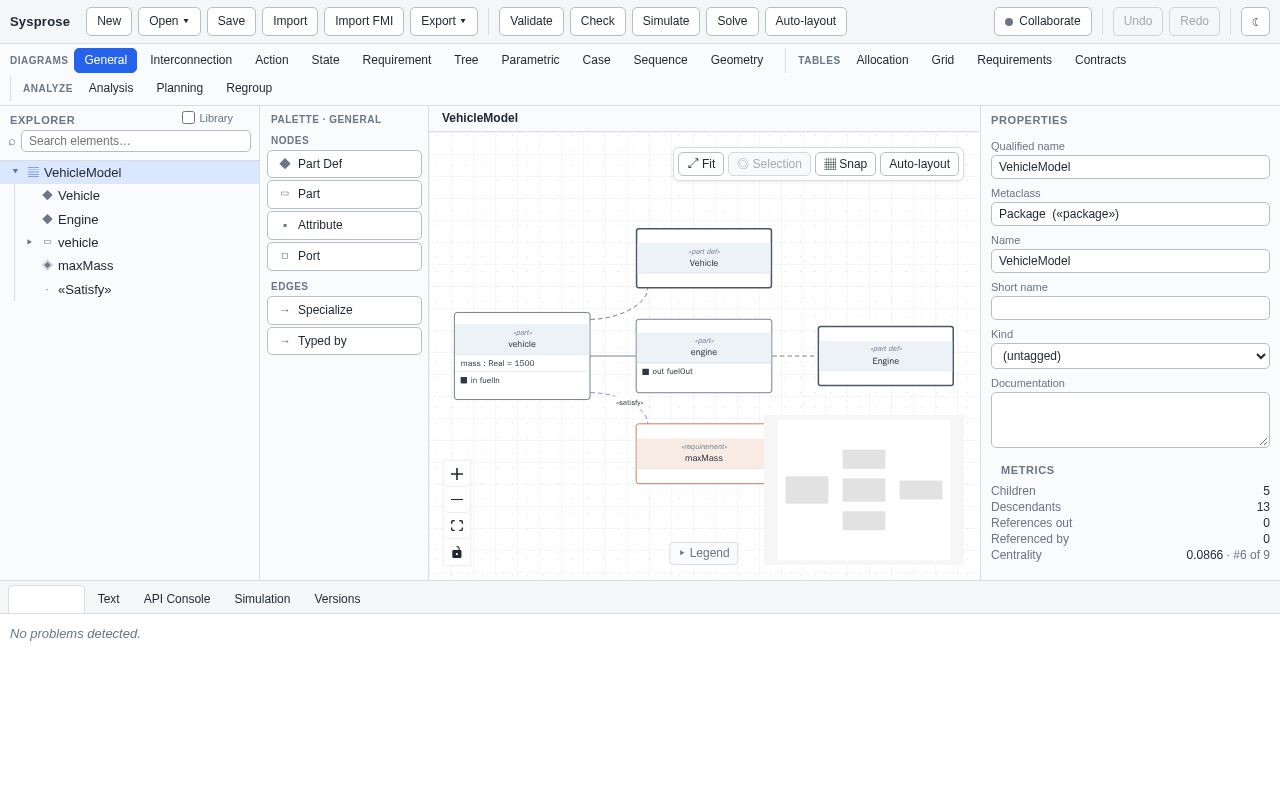Zoom out using the minus control
Viewport: 1280px width, 800px height.
[x=457, y=500]
